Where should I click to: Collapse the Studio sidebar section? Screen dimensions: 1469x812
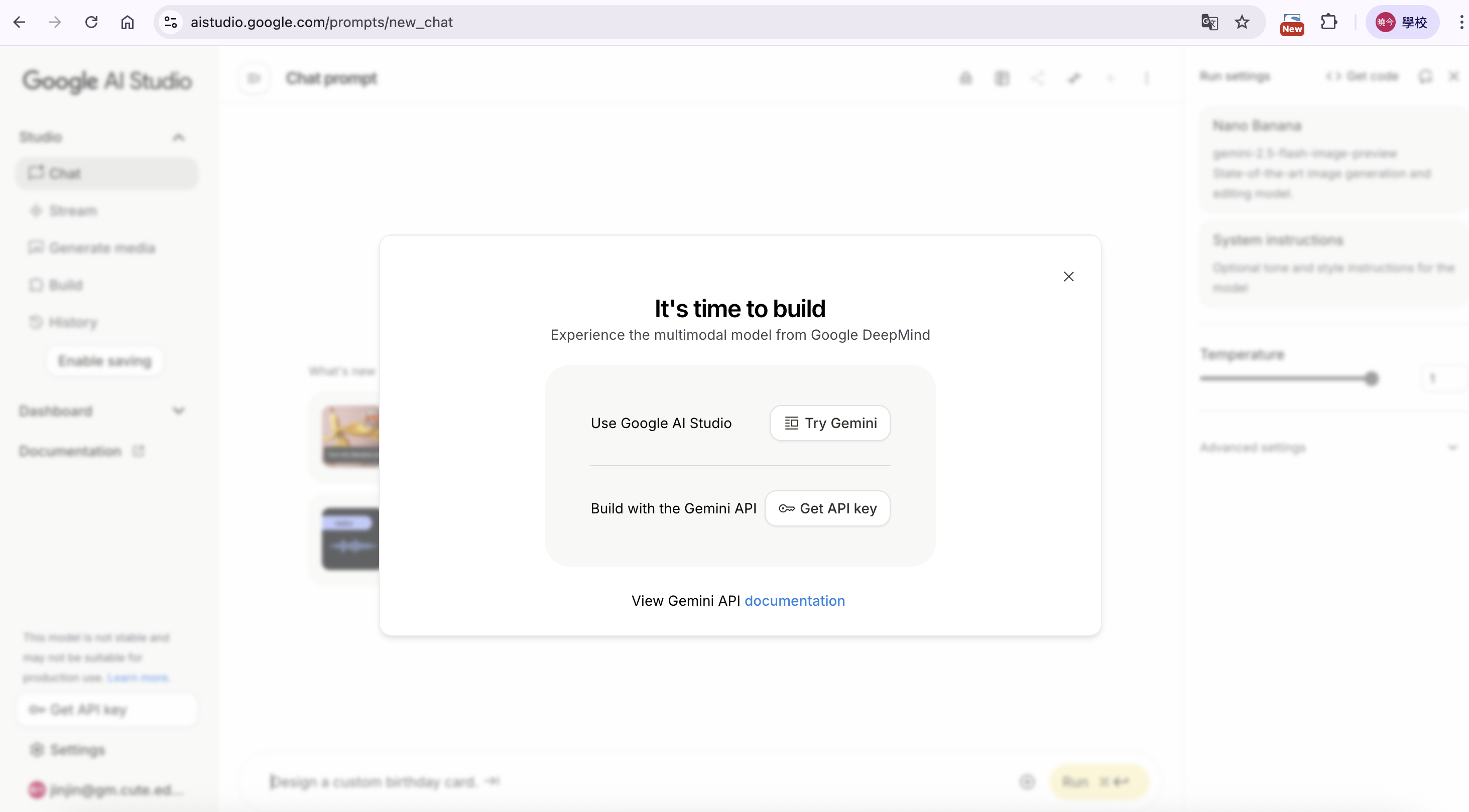pyautogui.click(x=179, y=138)
